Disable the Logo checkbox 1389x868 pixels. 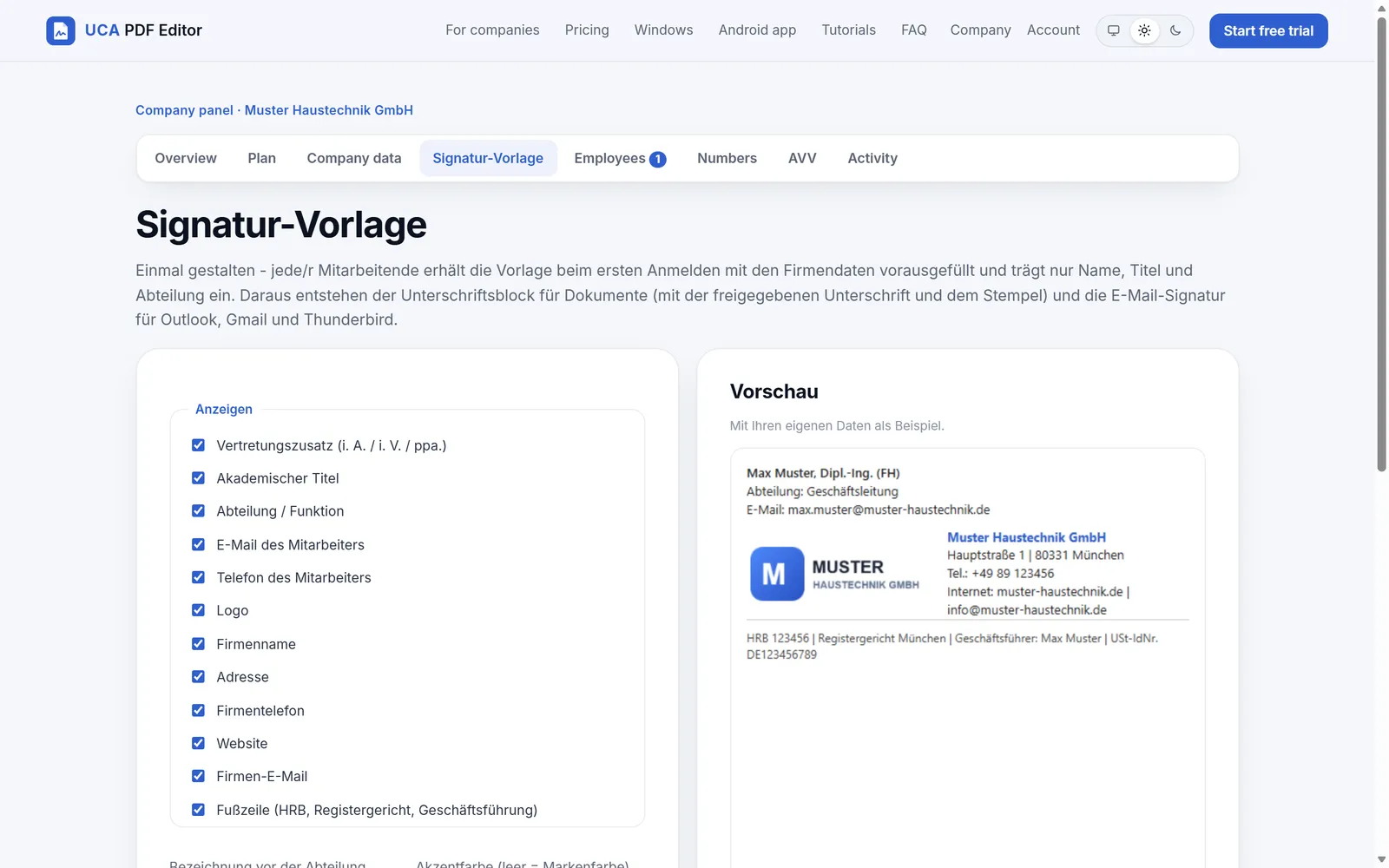(198, 610)
